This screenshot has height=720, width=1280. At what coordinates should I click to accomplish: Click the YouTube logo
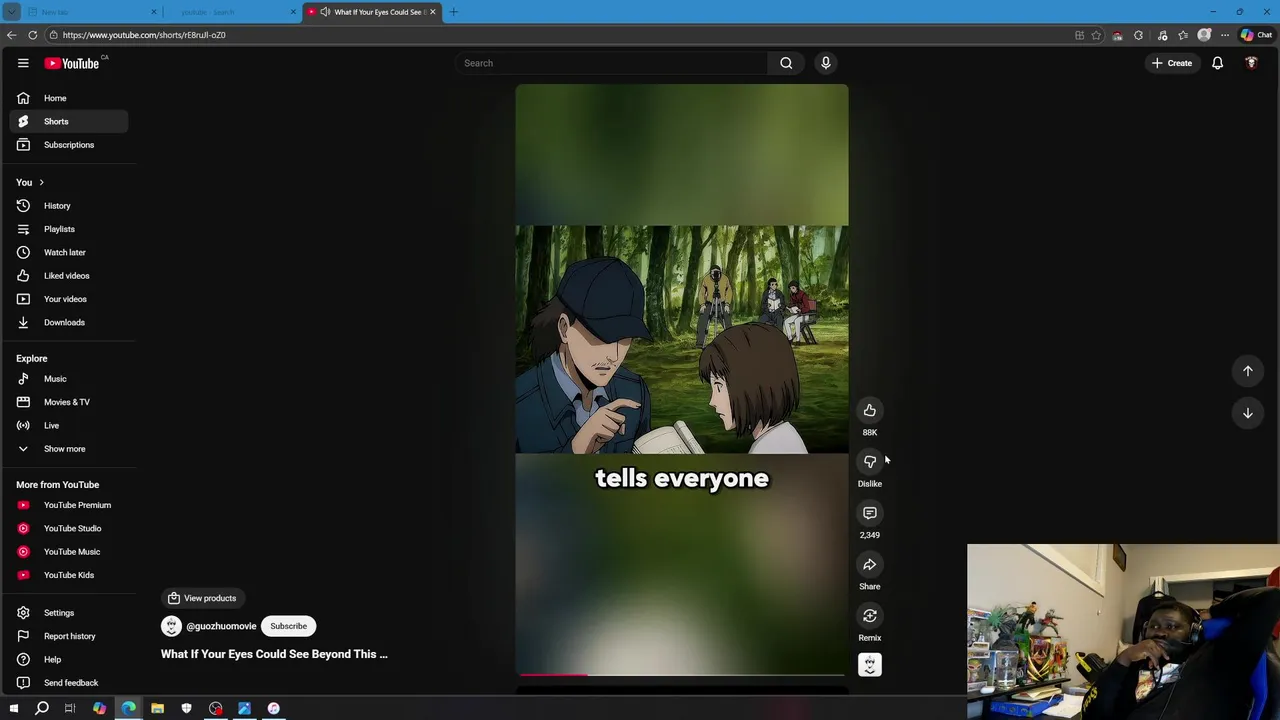click(72, 63)
